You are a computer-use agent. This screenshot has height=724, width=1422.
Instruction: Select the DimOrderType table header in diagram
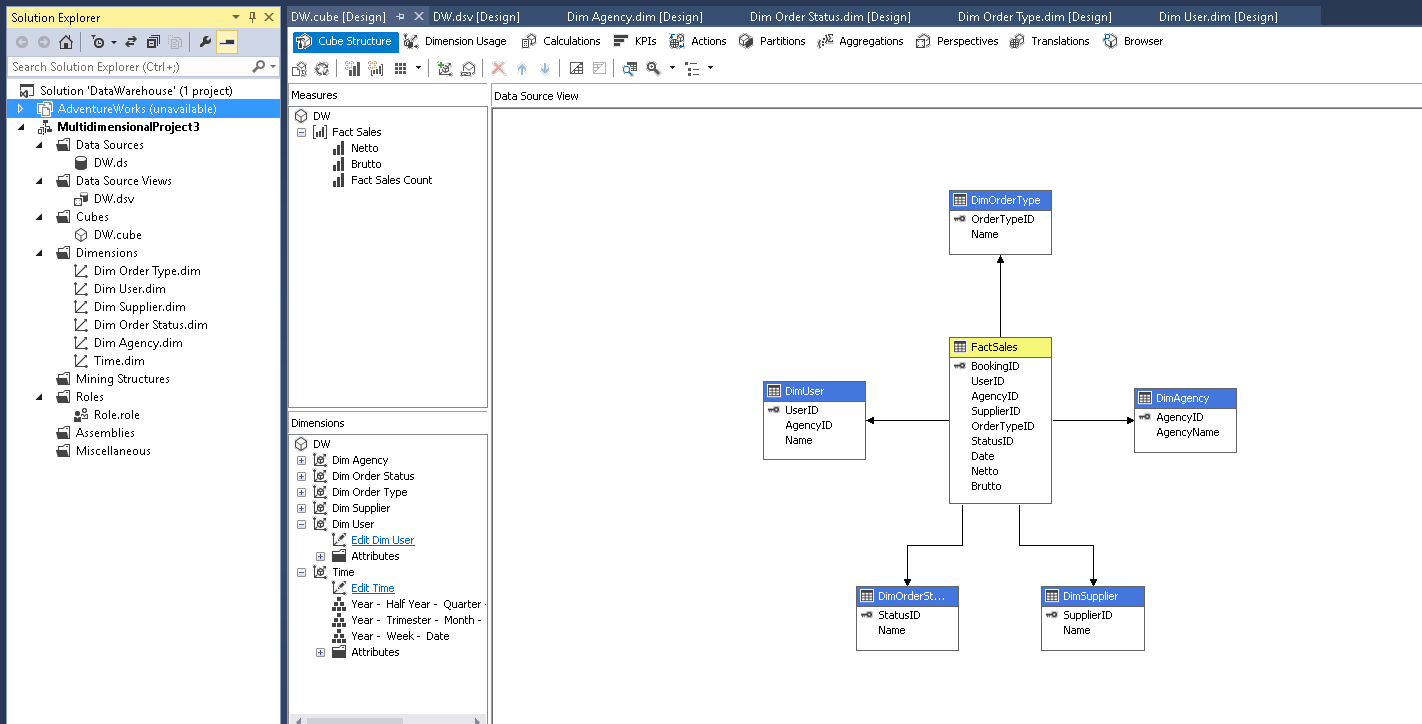pyautogui.click(x=1000, y=200)
